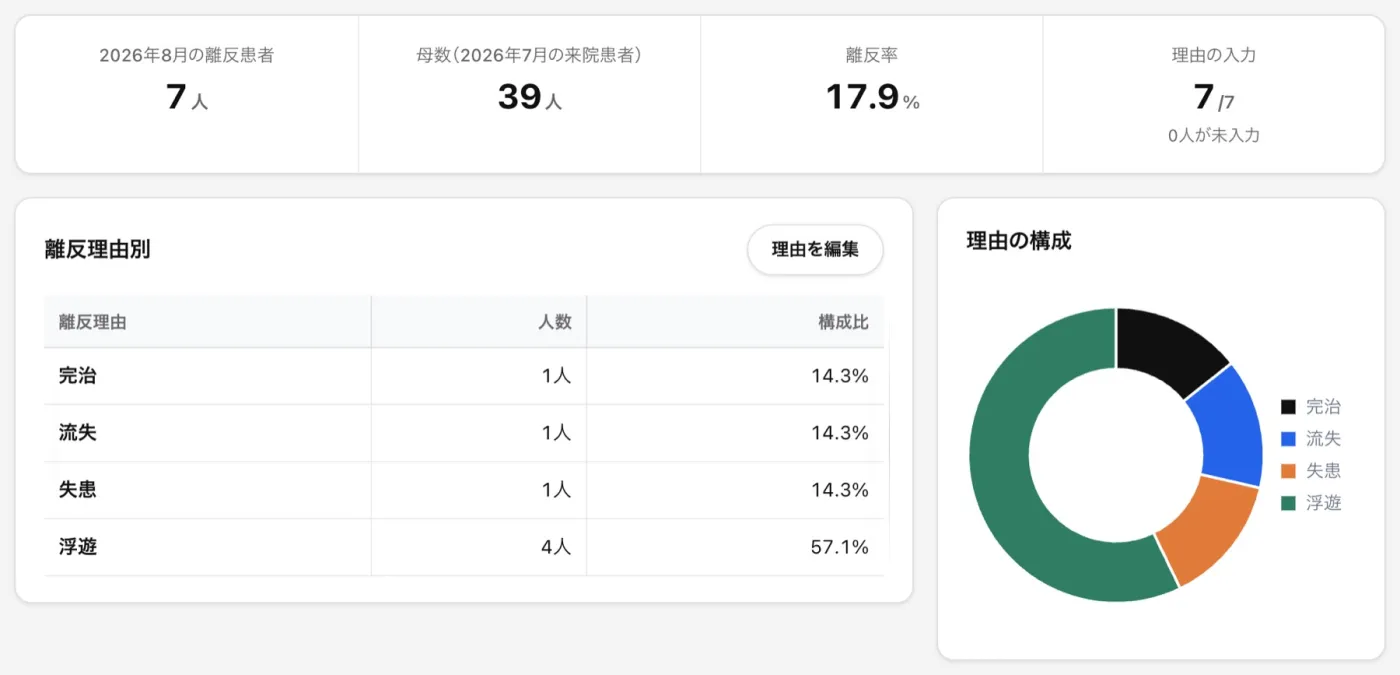Click the 17.9% churn rate value
Viewport: 1400px width, 675px height.
tap(872, 97)
